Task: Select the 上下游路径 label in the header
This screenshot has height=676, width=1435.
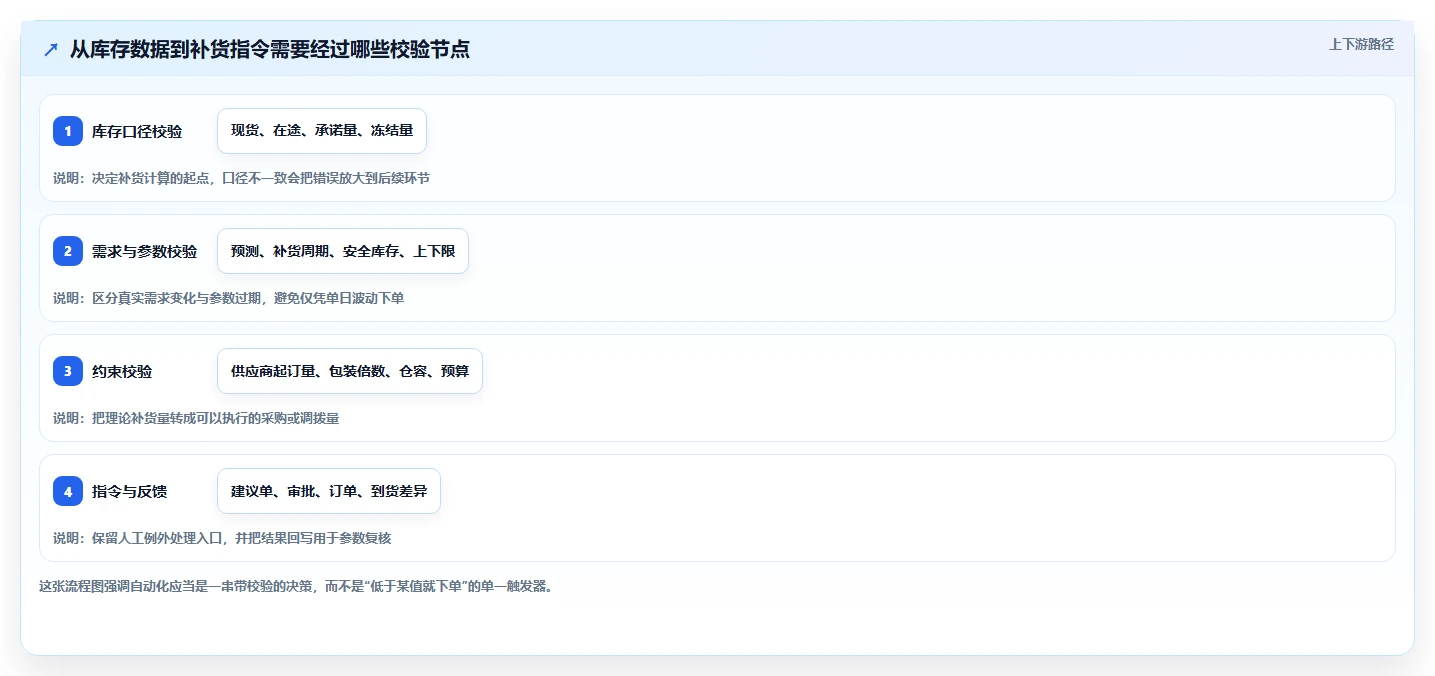Action: pos(1361,44)
